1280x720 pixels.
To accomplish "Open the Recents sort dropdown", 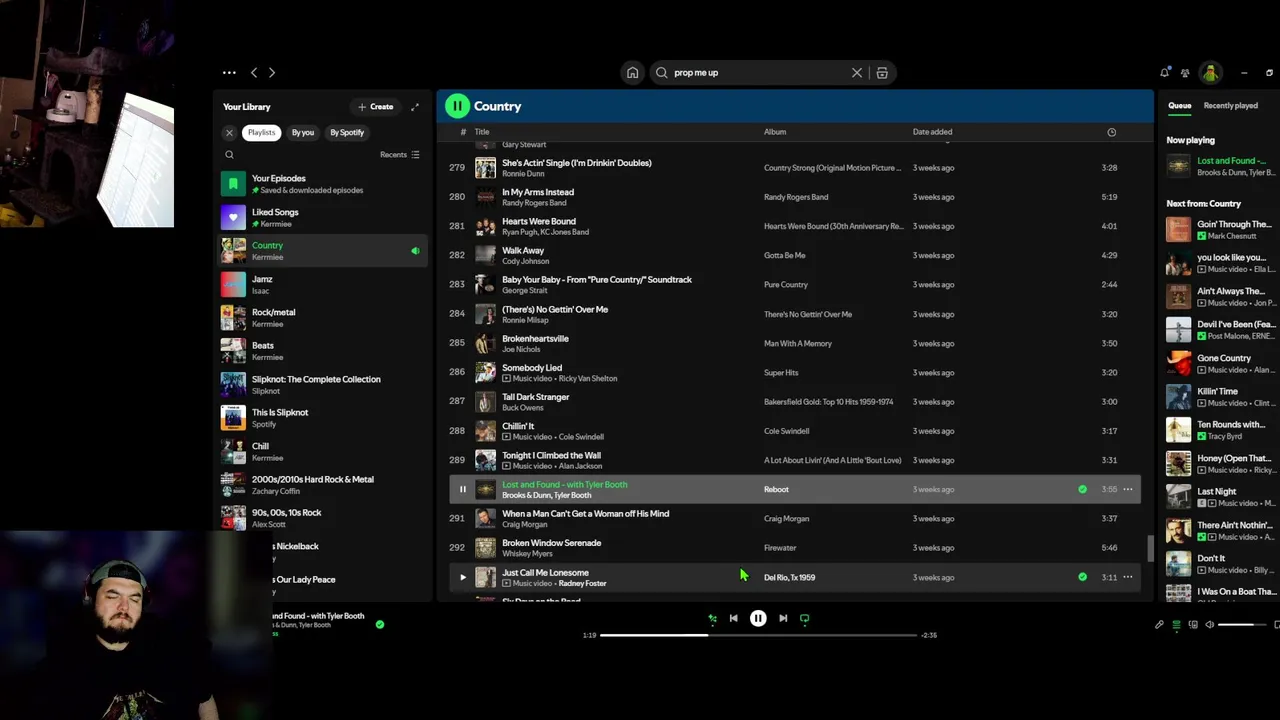I will click(x=400, y=155).
